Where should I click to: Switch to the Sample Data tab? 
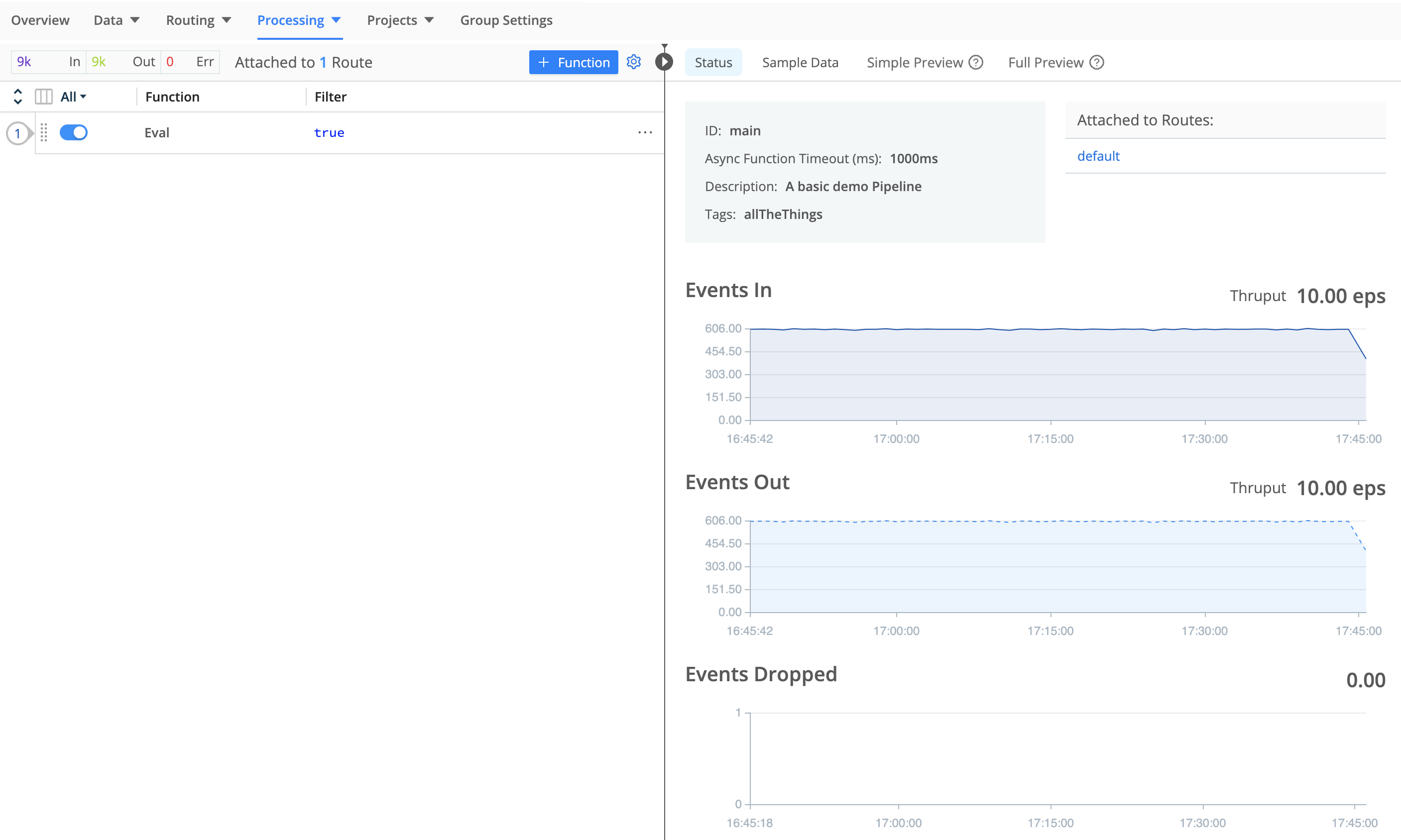[x=800, y=62]
